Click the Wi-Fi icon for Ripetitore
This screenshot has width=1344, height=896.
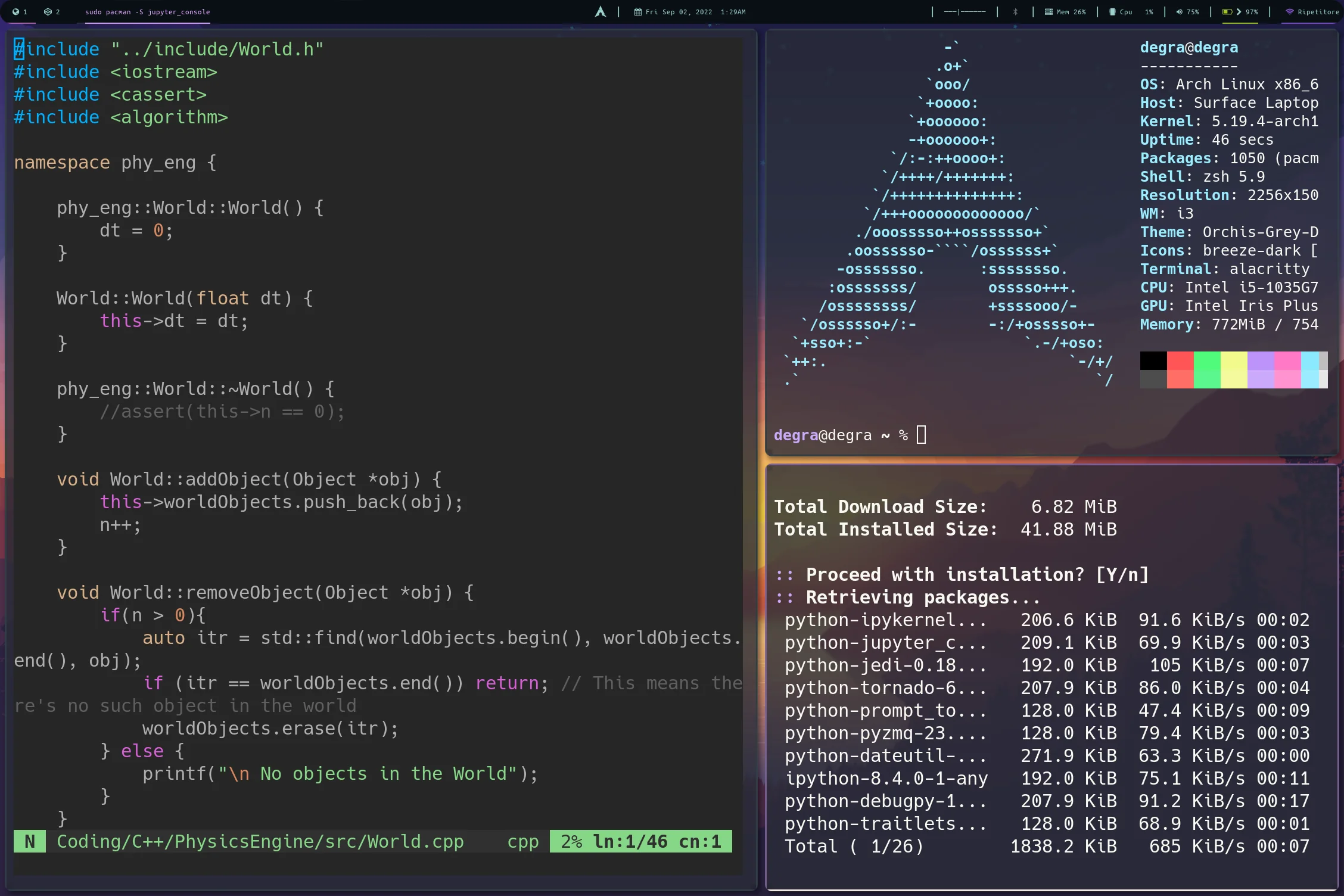(1289, 12)
